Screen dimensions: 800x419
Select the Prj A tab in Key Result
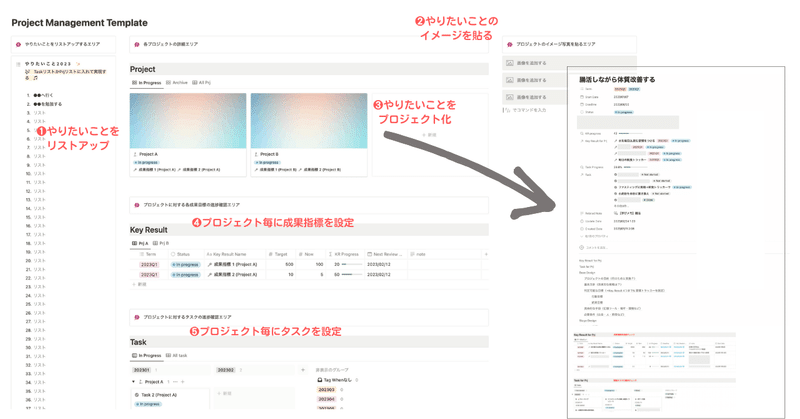140,244
